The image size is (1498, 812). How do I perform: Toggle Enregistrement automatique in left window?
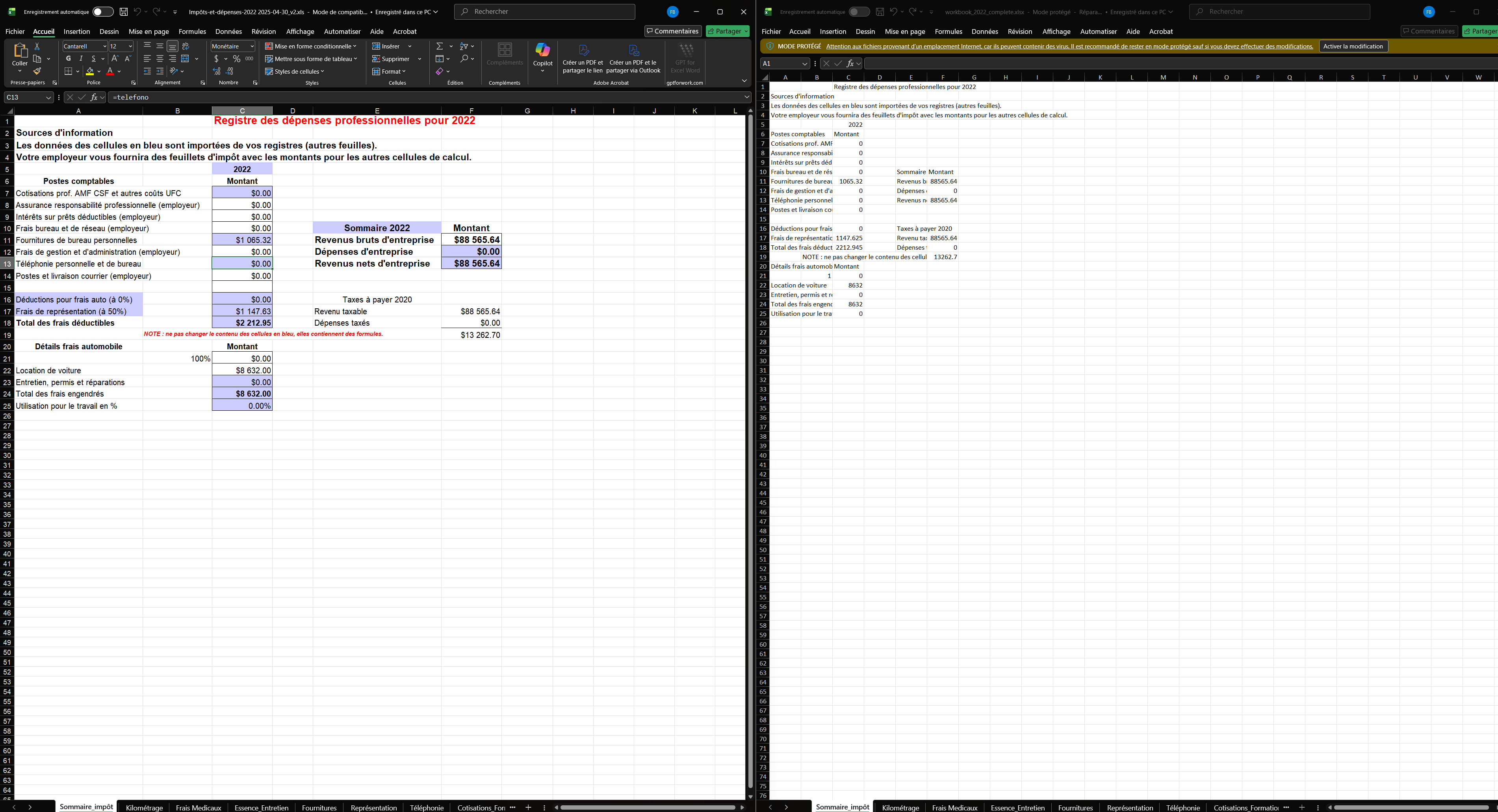(x=103, y=12)
